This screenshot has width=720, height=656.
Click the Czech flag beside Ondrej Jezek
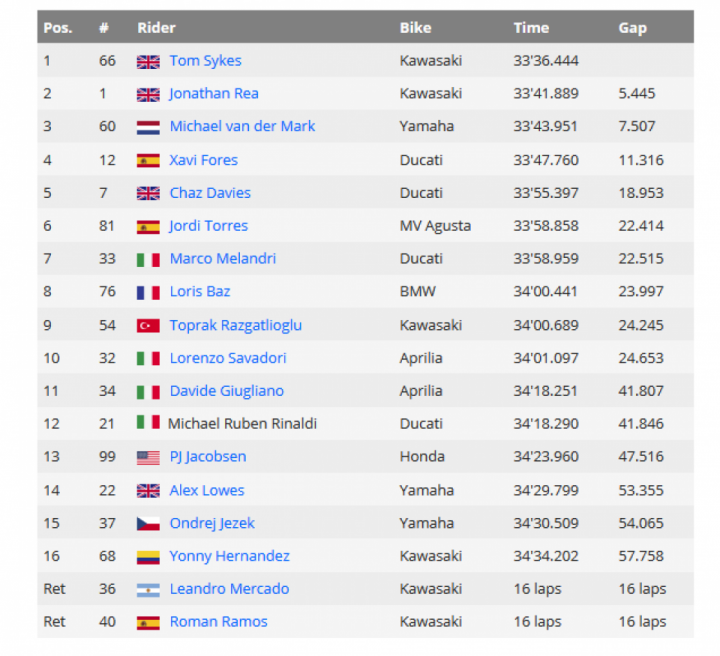(148, 524)
